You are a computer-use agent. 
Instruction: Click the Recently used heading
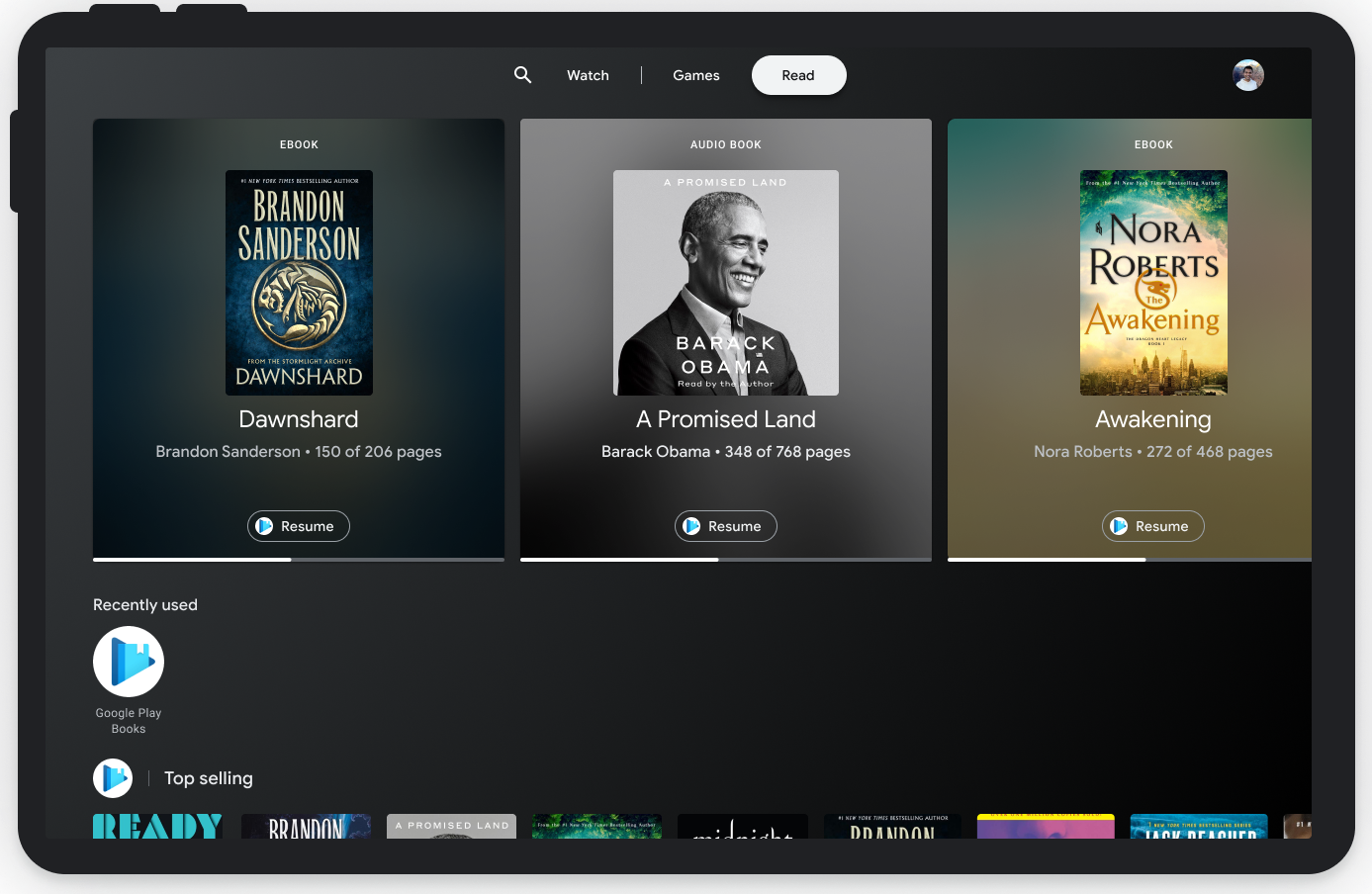click(145, 605)
